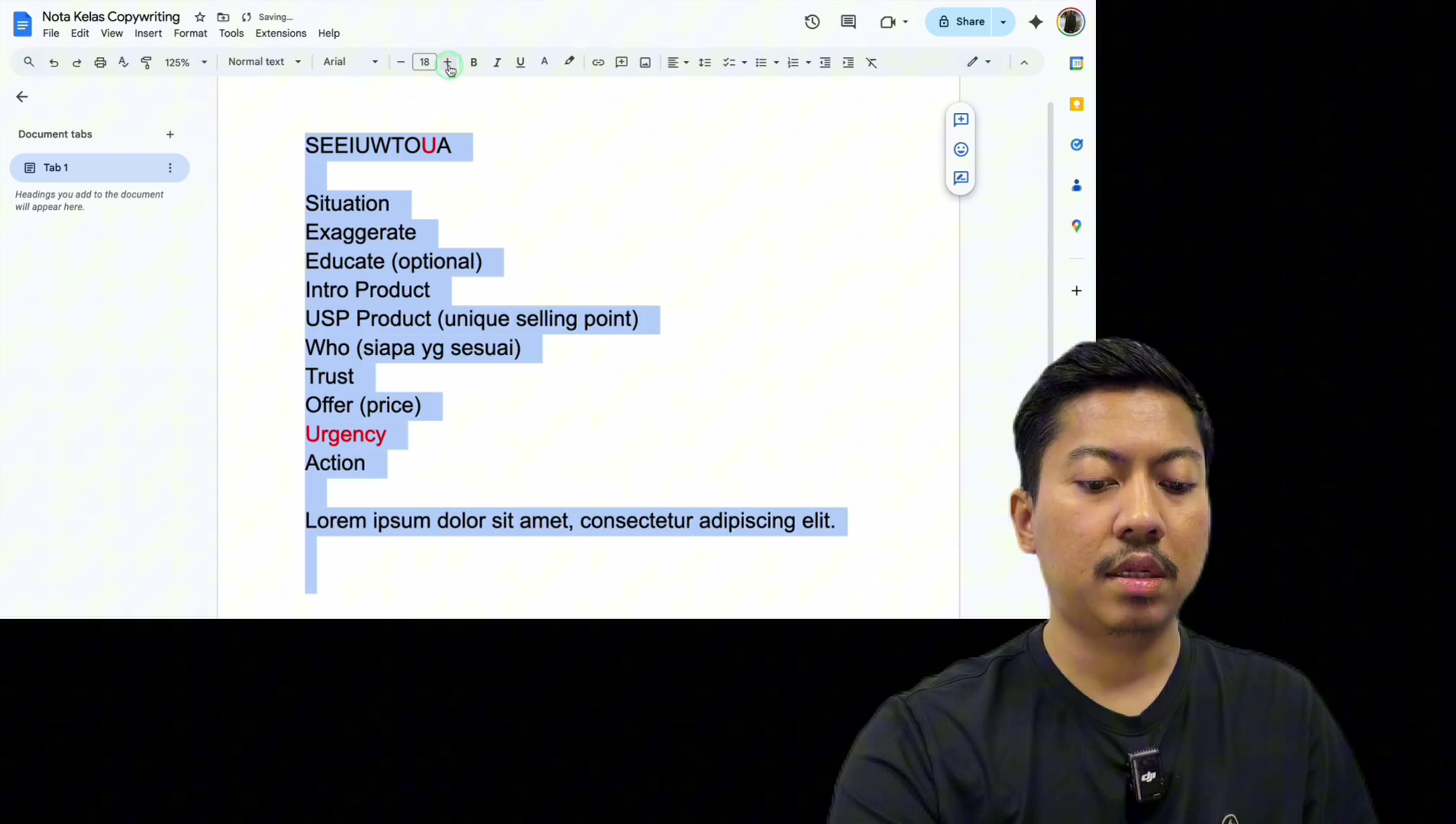This screenshot has width=1456, height=824.
Task: Open Google Tasks side panel
Action: pos(1077,144)
